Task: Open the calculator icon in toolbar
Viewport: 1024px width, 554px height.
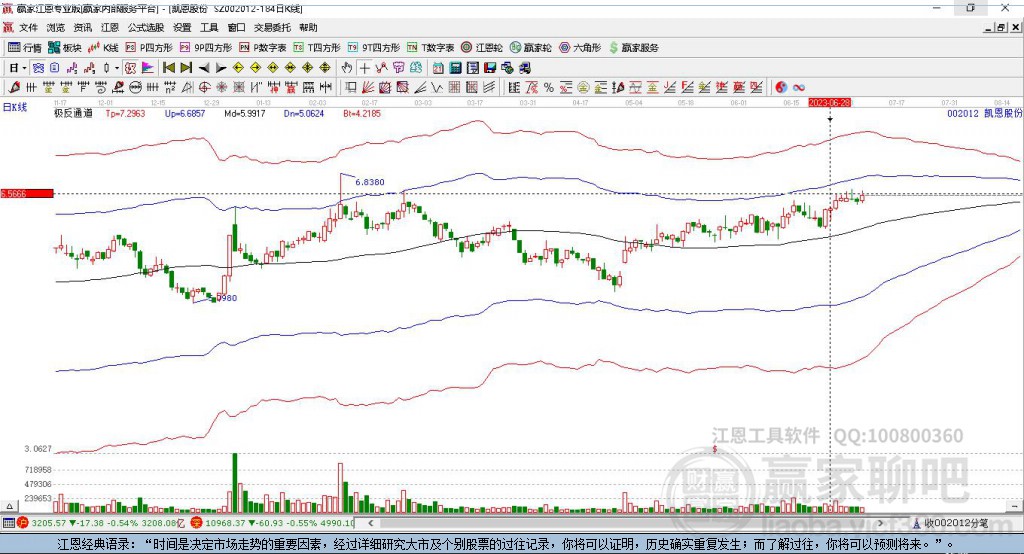Action: (455, 68)
